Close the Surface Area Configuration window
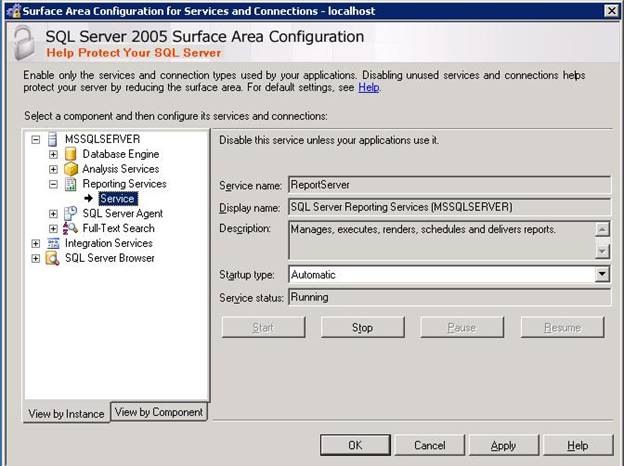Viewport: 624px width, 466px height. (x=612, y=11)
